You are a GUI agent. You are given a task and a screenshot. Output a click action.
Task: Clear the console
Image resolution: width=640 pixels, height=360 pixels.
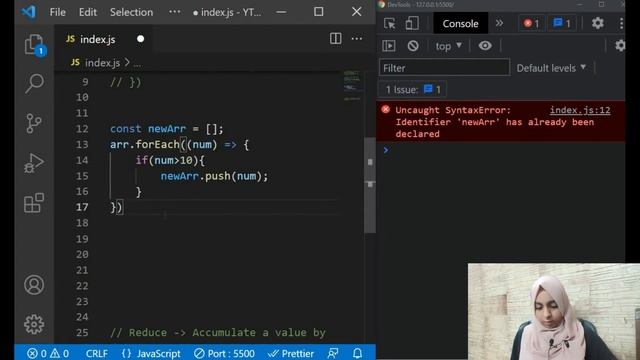click(413, 46)
